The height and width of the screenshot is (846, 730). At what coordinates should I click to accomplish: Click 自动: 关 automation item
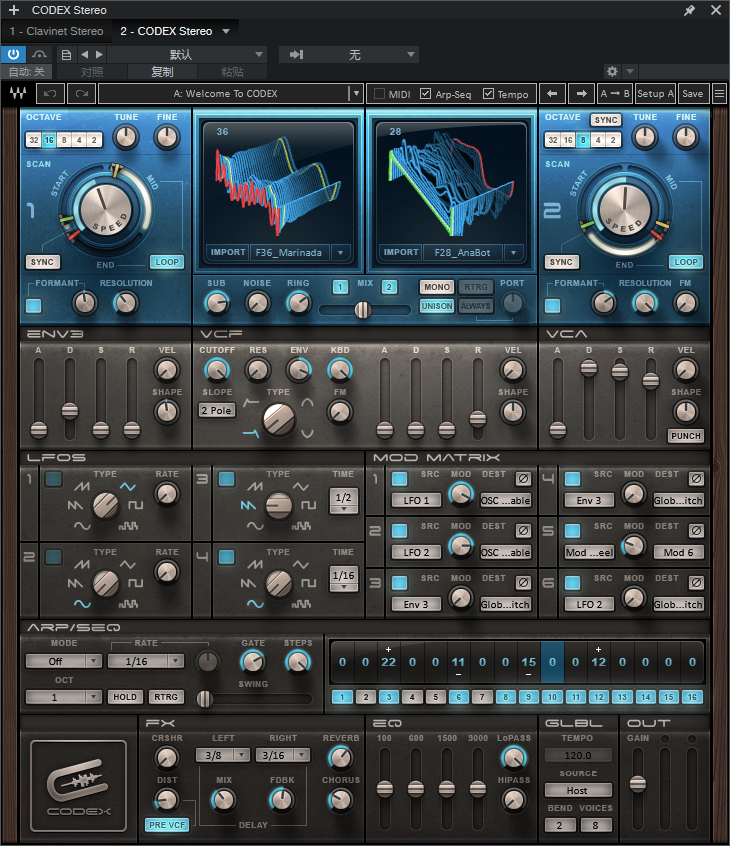(x=26, y=72)
